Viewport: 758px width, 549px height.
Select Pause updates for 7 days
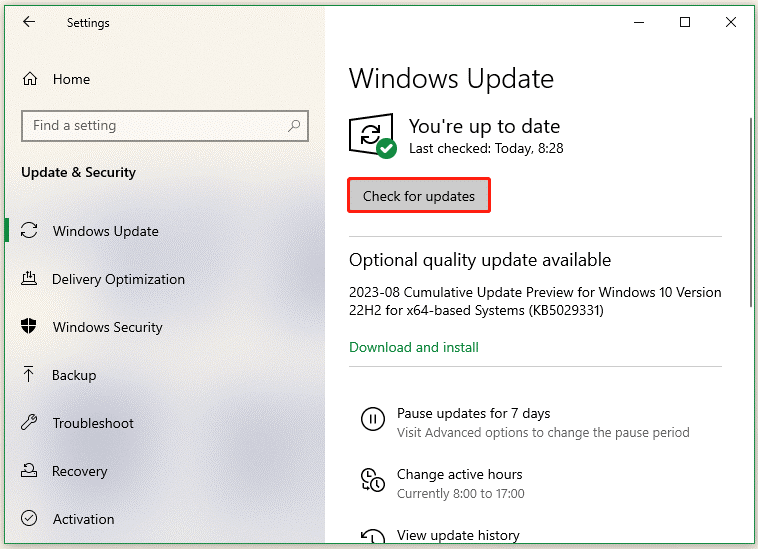coord(473,413)
